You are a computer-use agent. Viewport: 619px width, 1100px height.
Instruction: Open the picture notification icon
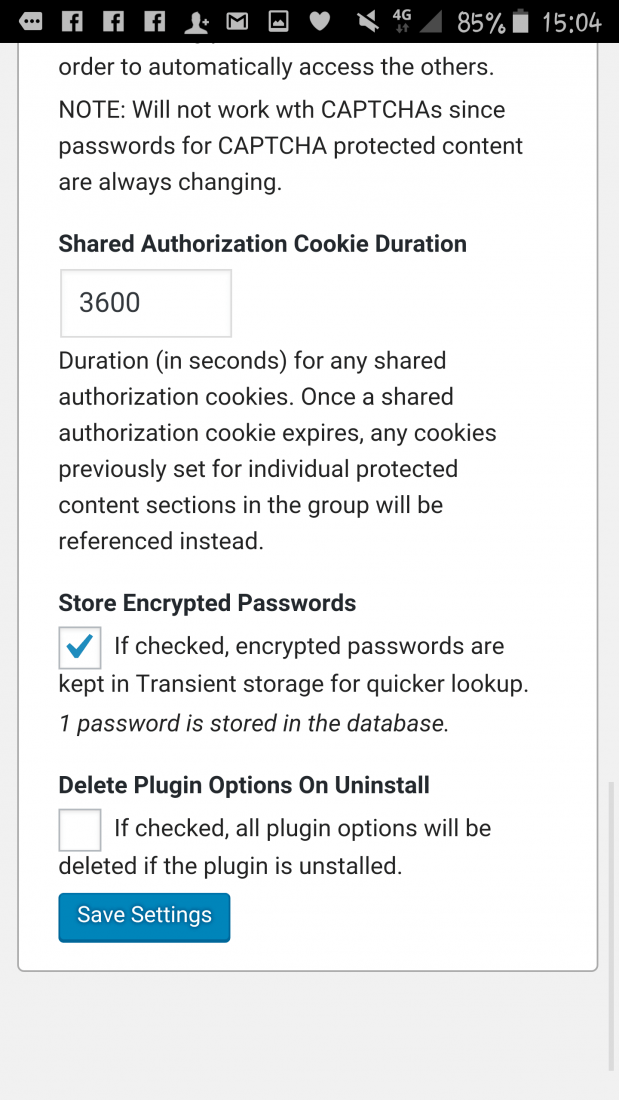point(279,22)
